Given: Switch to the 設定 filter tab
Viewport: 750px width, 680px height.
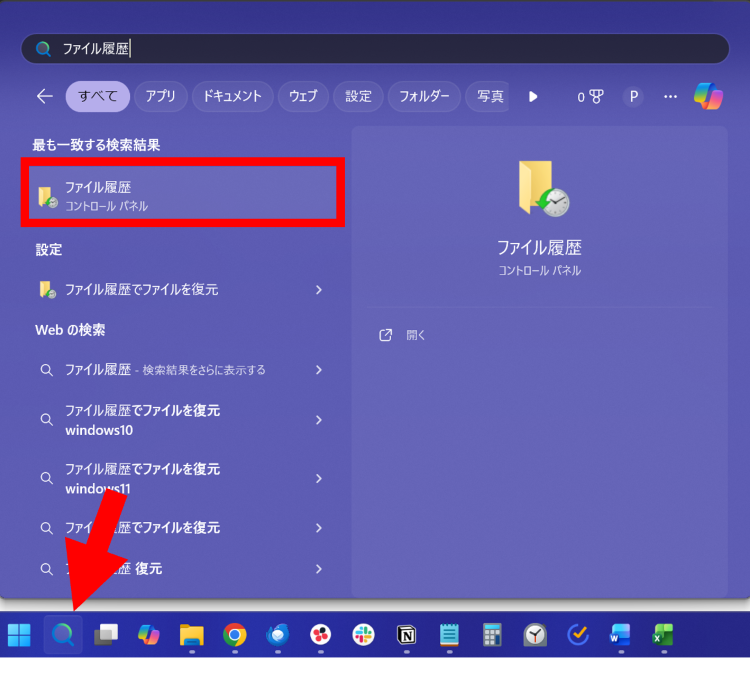Looking at the screenshot, I should click(x=358, y=96).
